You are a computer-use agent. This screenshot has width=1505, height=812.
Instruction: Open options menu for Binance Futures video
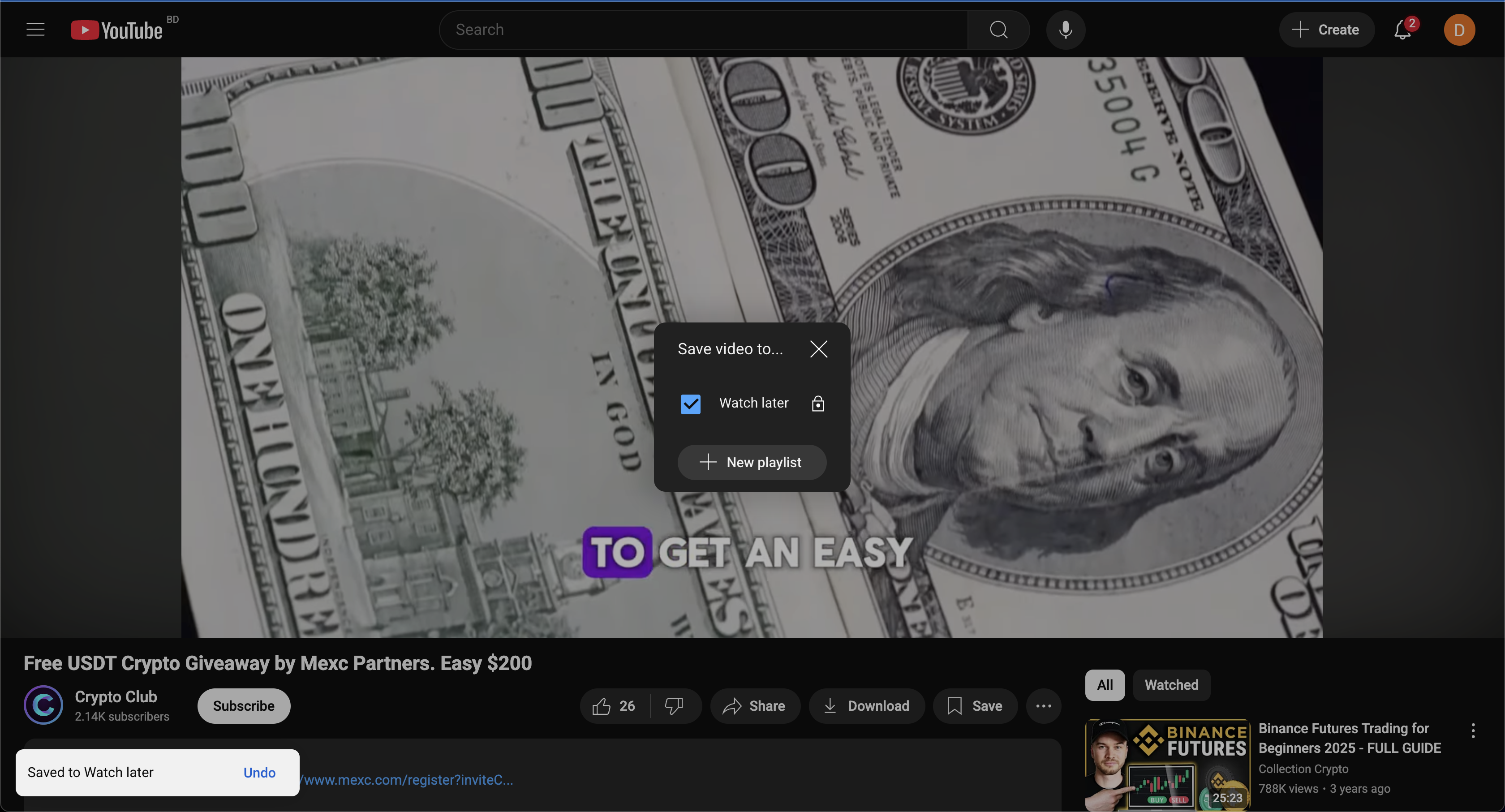(1473, 730)
